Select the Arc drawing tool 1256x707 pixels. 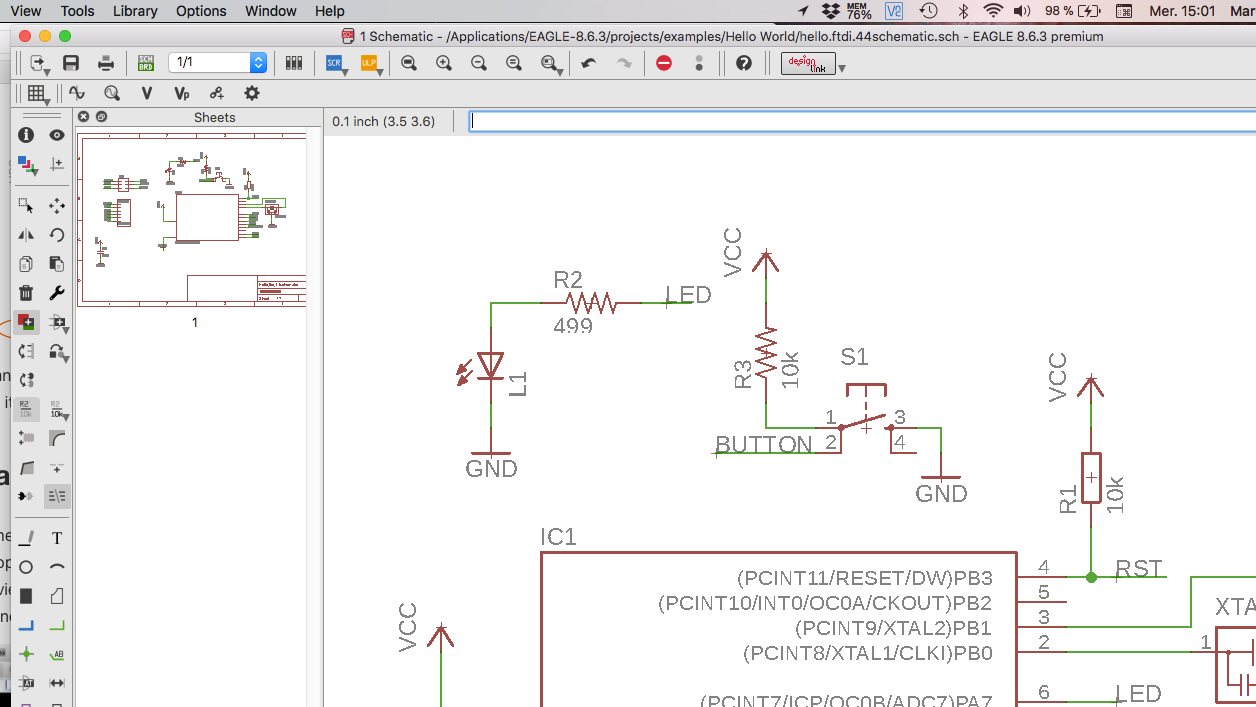(x=57, y=567)
